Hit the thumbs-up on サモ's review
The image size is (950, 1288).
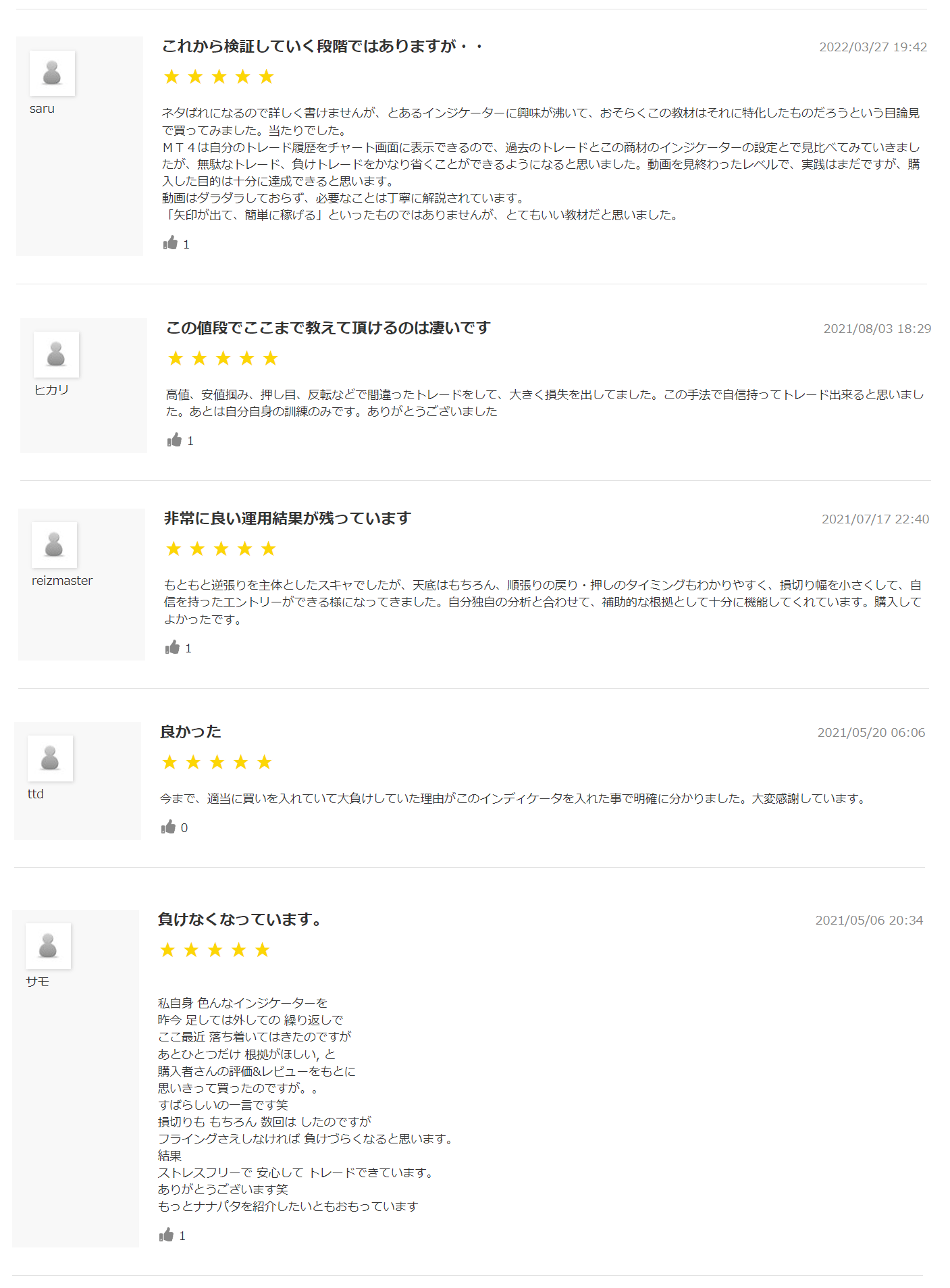[x=166, y=1235]
